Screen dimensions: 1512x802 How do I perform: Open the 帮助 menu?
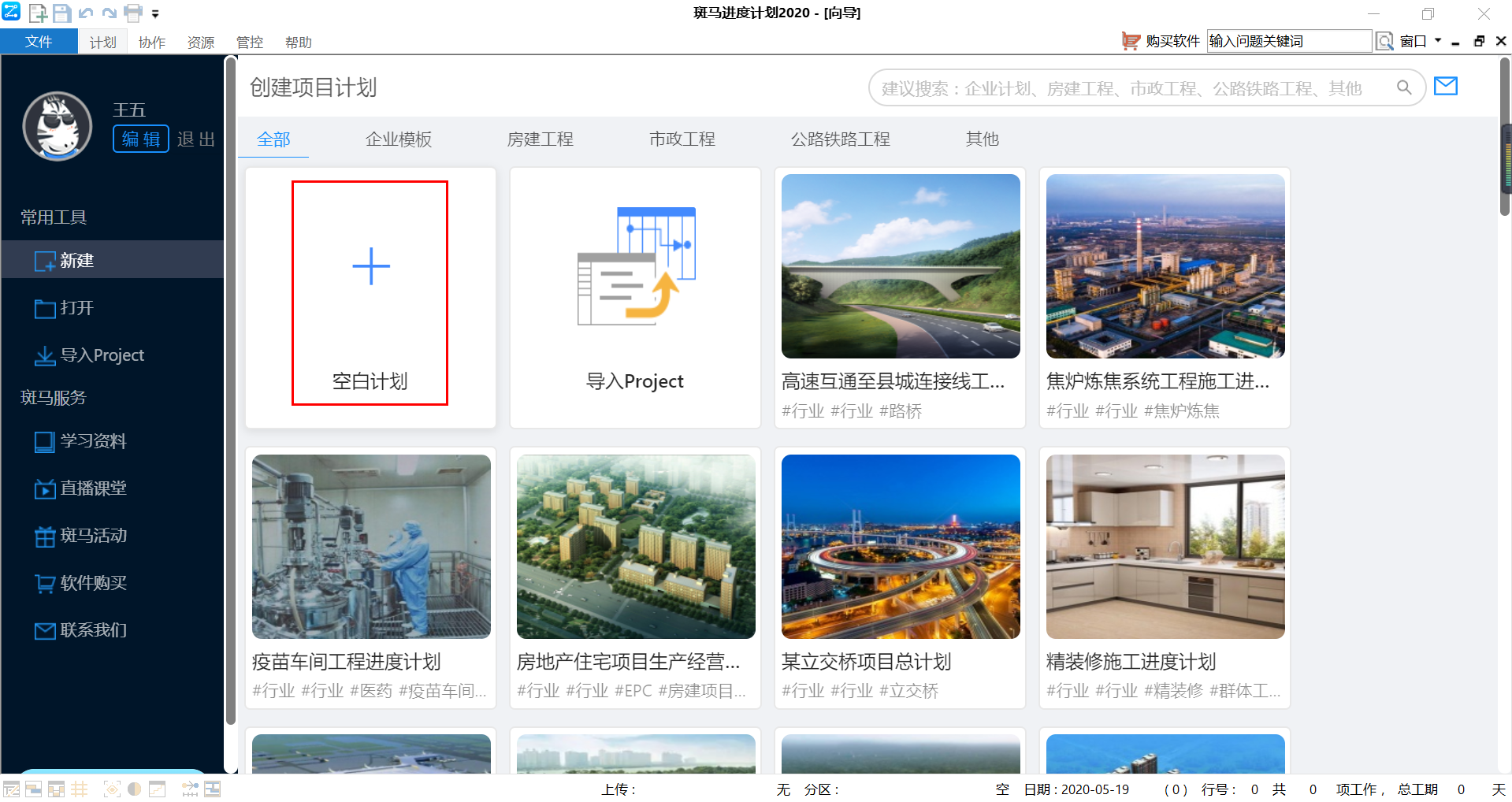click(298, 43)
